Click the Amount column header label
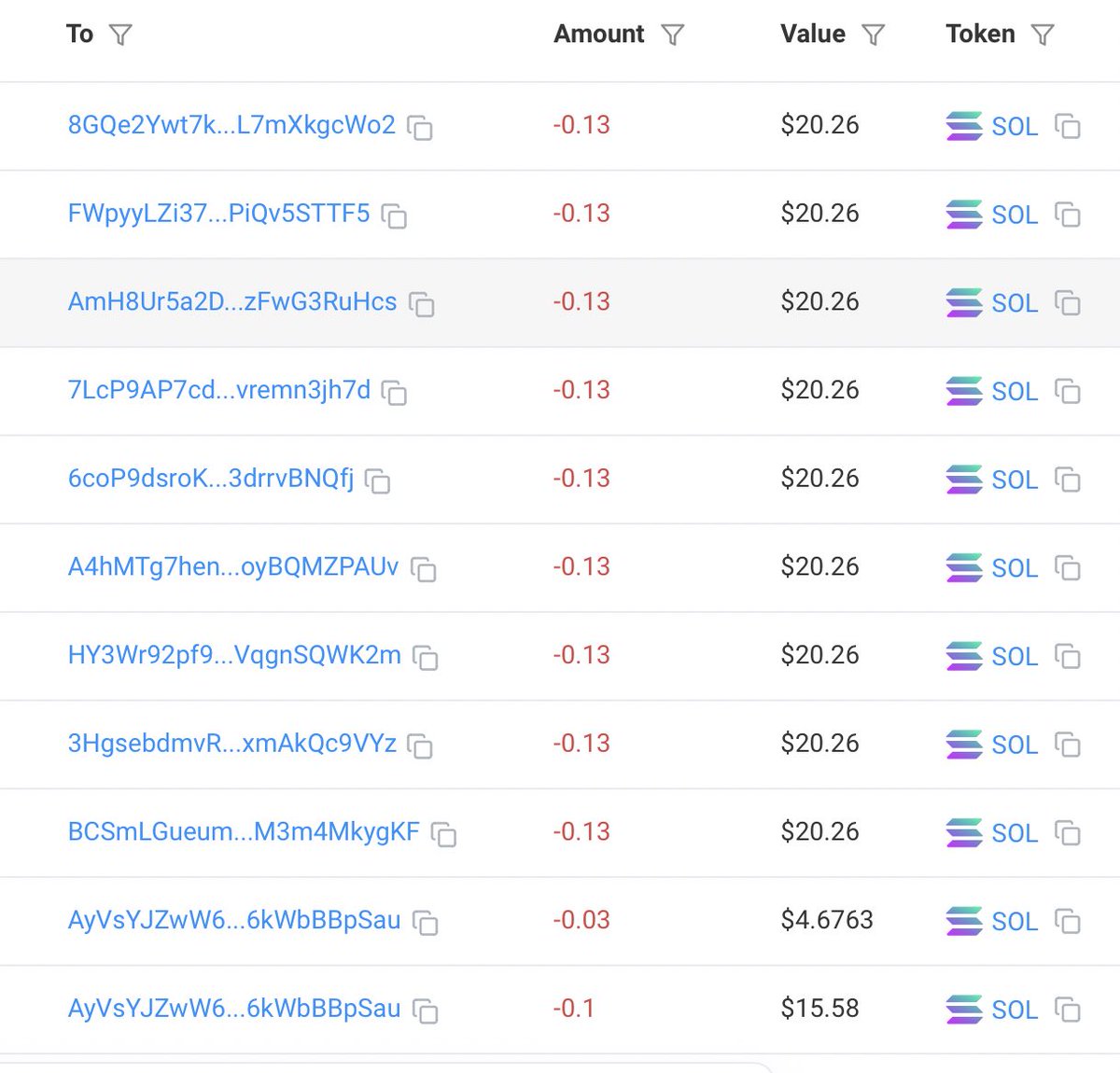1120x1073 pixels. [x=599, y=35]
